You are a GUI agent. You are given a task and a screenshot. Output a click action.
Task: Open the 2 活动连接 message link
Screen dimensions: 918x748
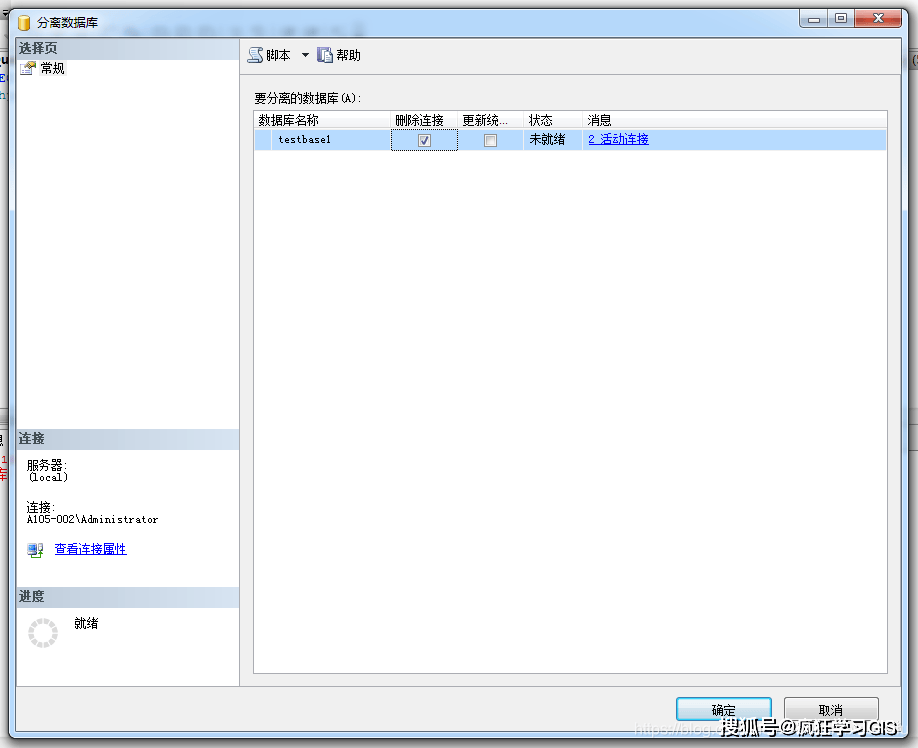[x=618, y=139]
